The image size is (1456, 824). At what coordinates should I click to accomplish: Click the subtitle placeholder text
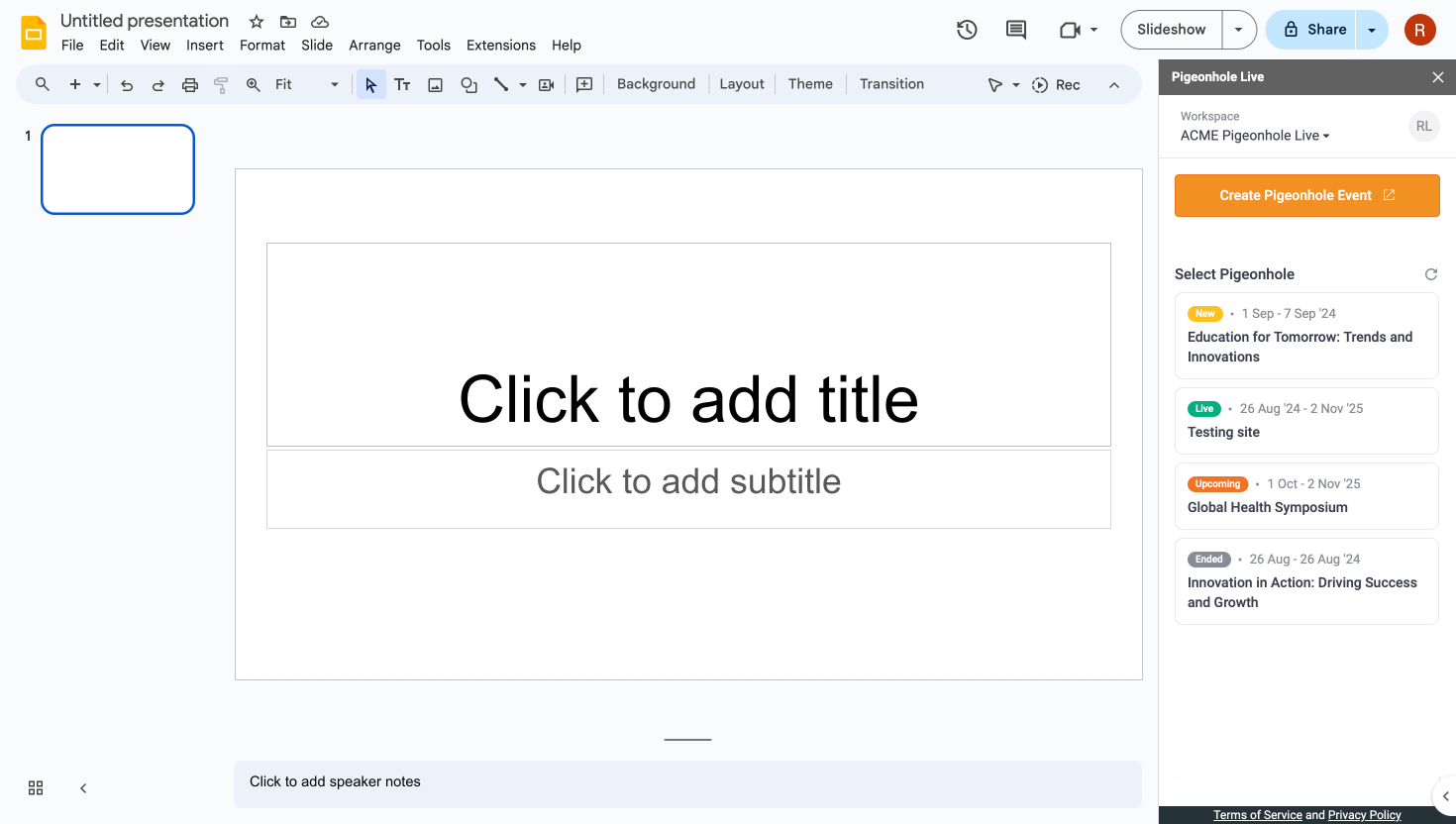[x=688, y=481]
